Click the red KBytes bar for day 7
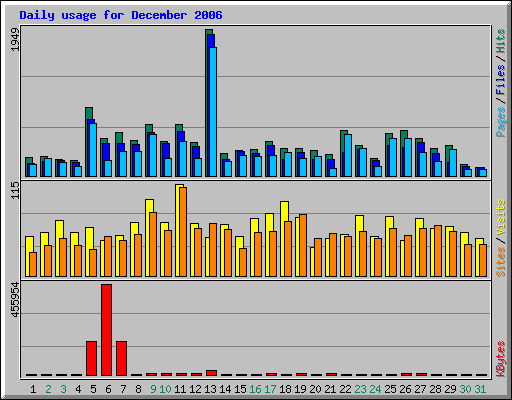This screenshot has height=400, width=512. click(x=122, y=359)
